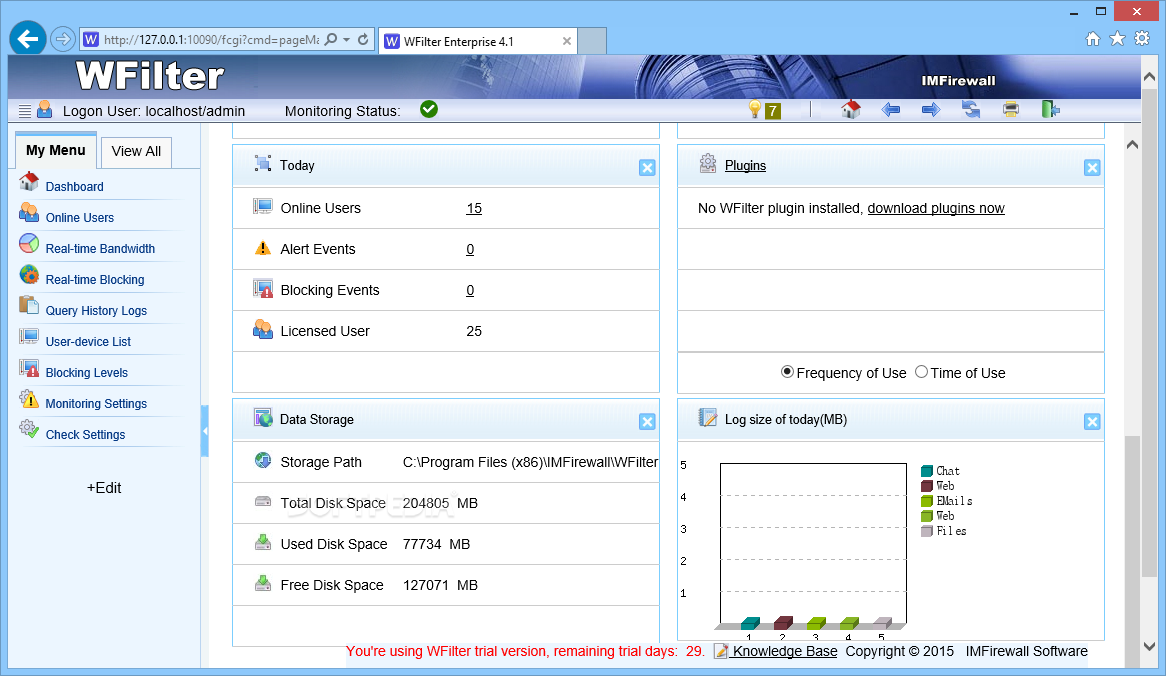The width and height of the screenshot is (1166, 676).
Task: Click the +Edit menu button
Action: (104, 488)
